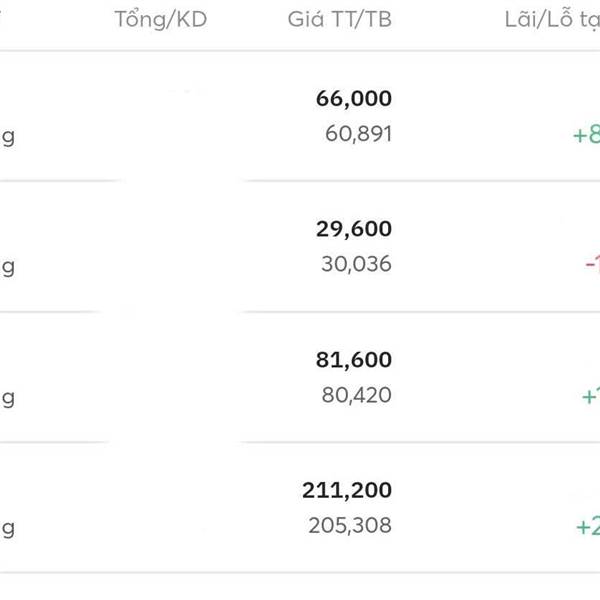Click the Tổng/KD column header
This screenshot has width=600, height=600.
[160, 19]
